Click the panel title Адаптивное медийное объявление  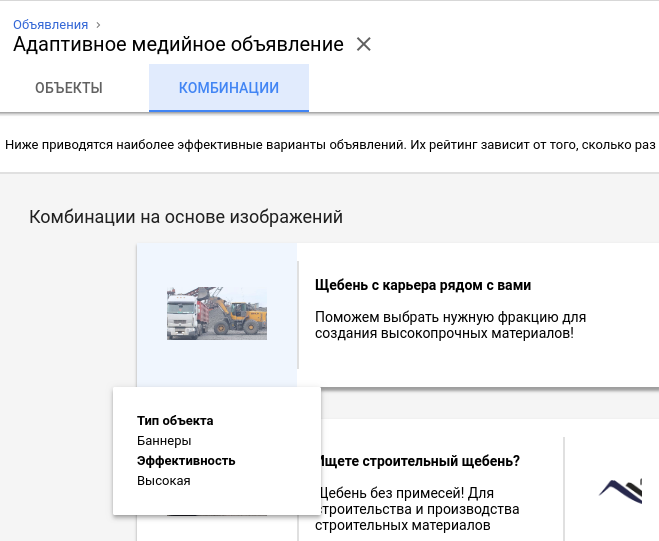tap(178, 45)
